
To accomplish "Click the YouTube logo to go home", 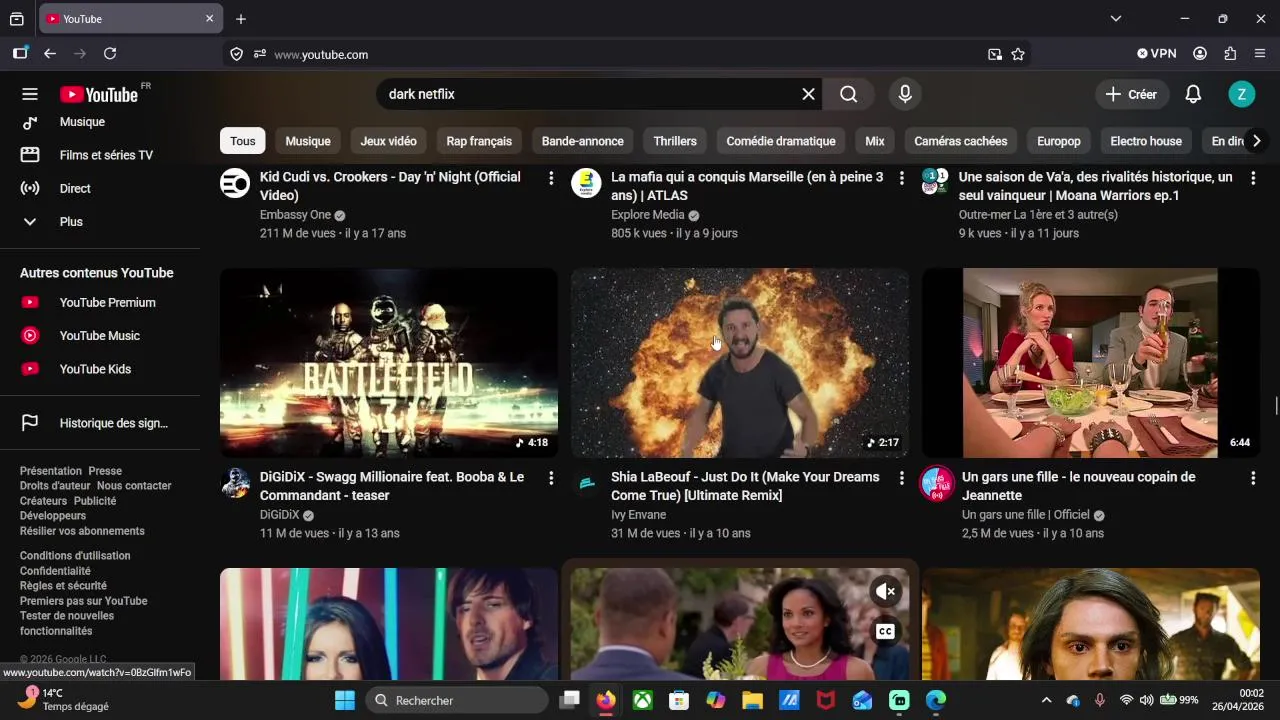I will click(x=99, y=94).
